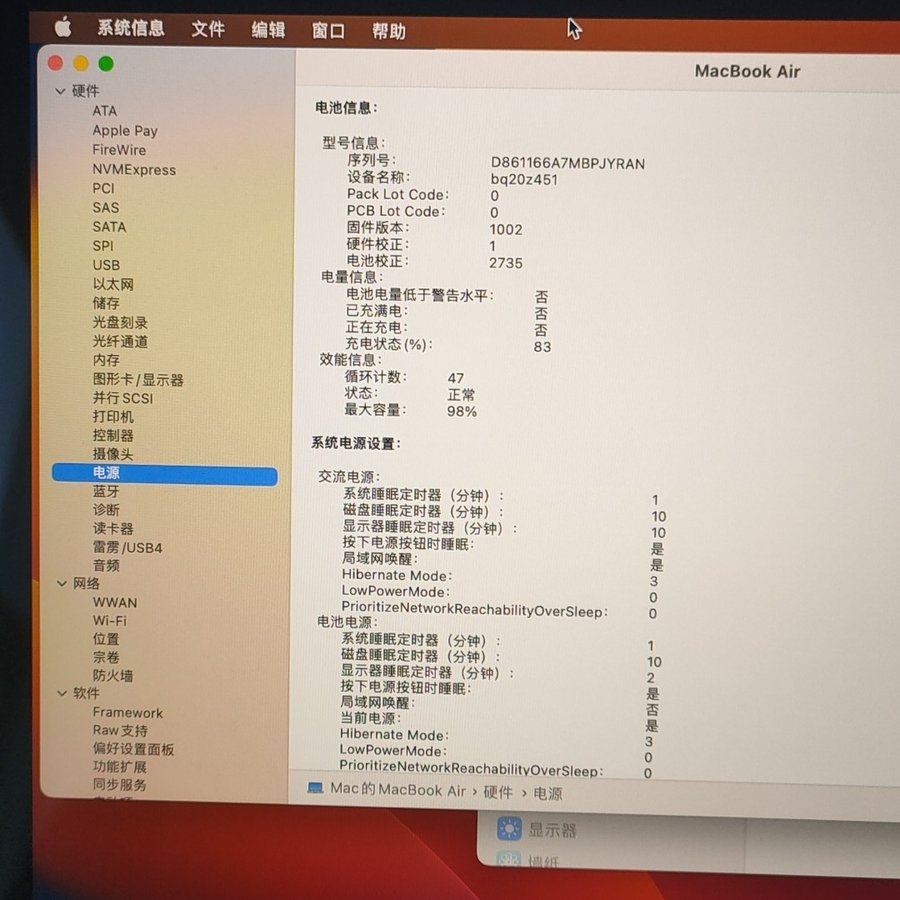
Task: Select 光纤通道 in the sidebar
Action: (120, 342)
